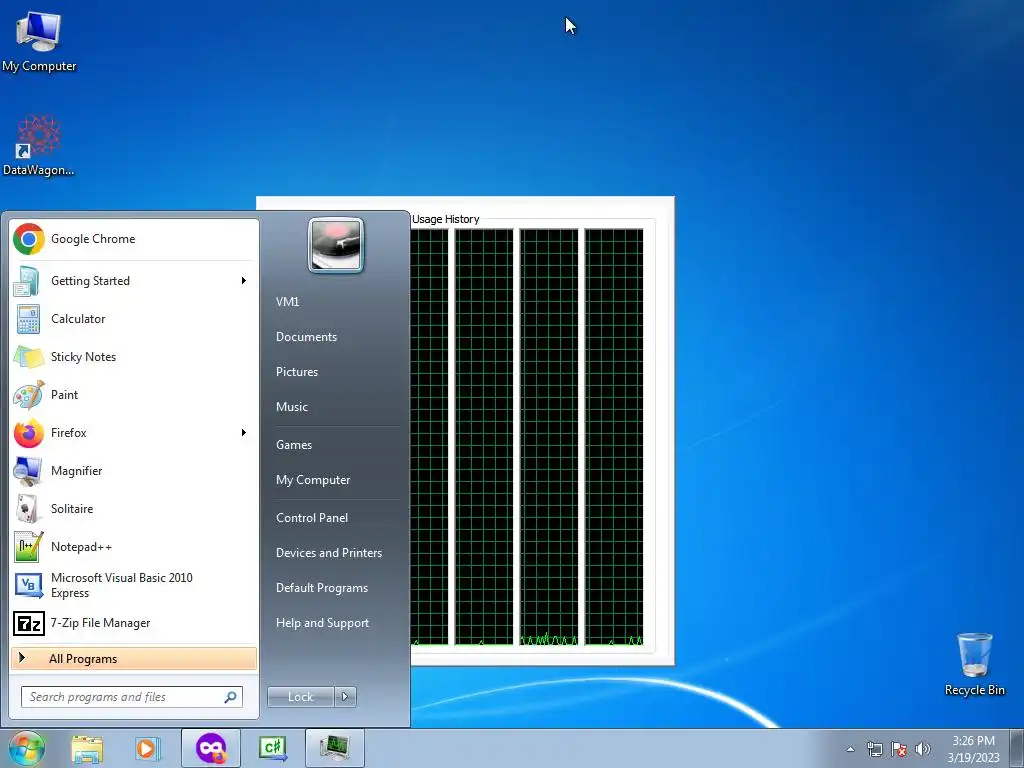This screenshot has height=768, width=1024.
Task: Click the Lock button
Action: pyautogui.click(x=301, y=697)
